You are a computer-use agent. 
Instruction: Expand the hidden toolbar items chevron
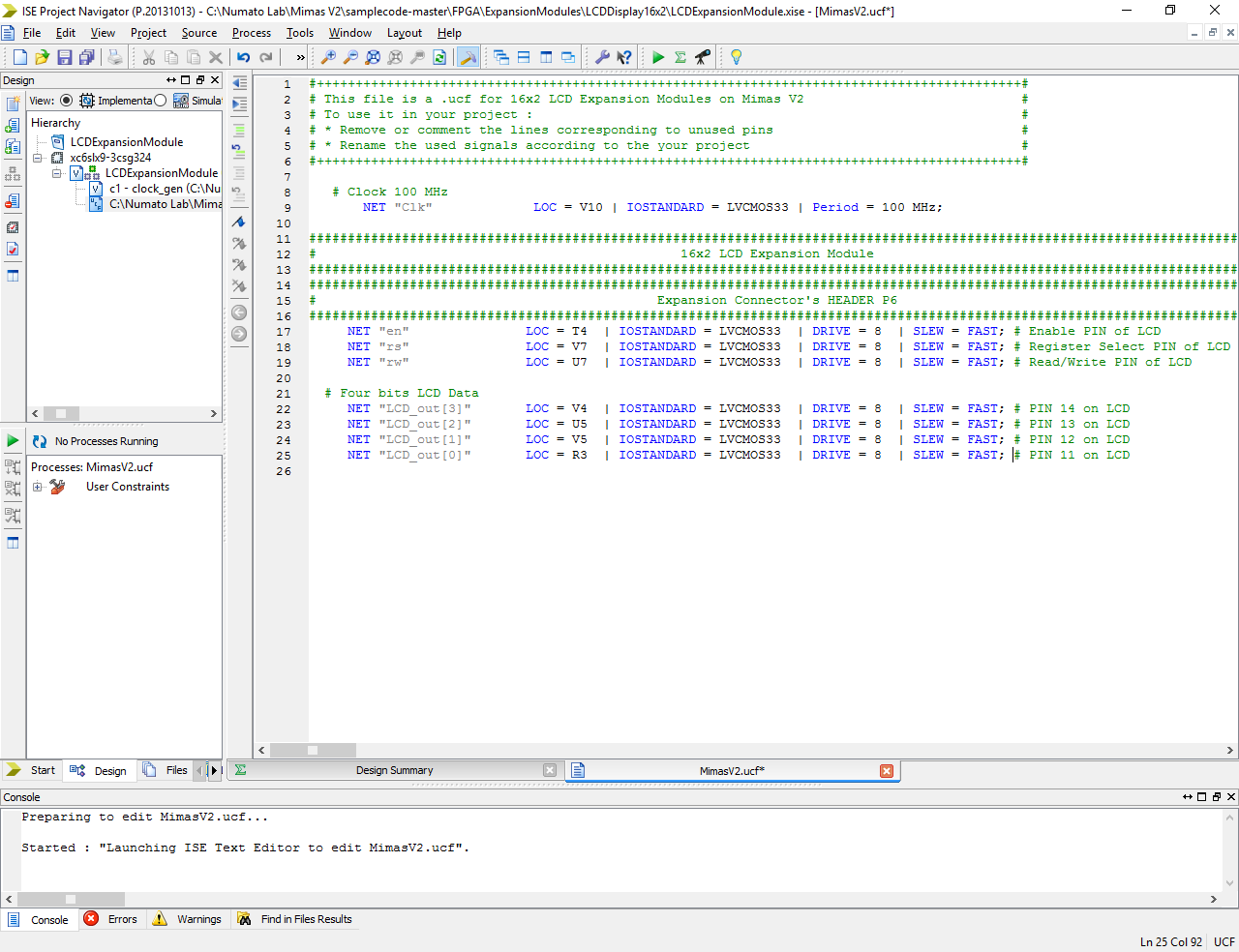300,57
